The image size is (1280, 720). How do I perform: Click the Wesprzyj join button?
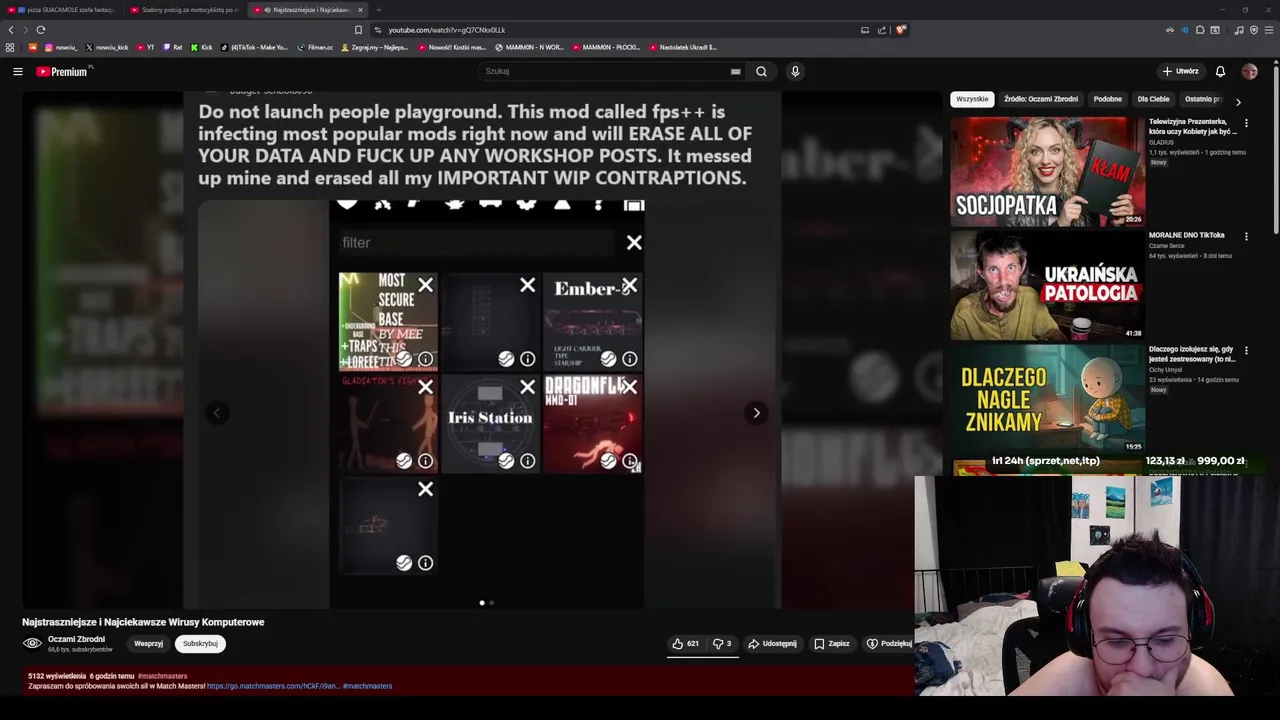[148, 644]
